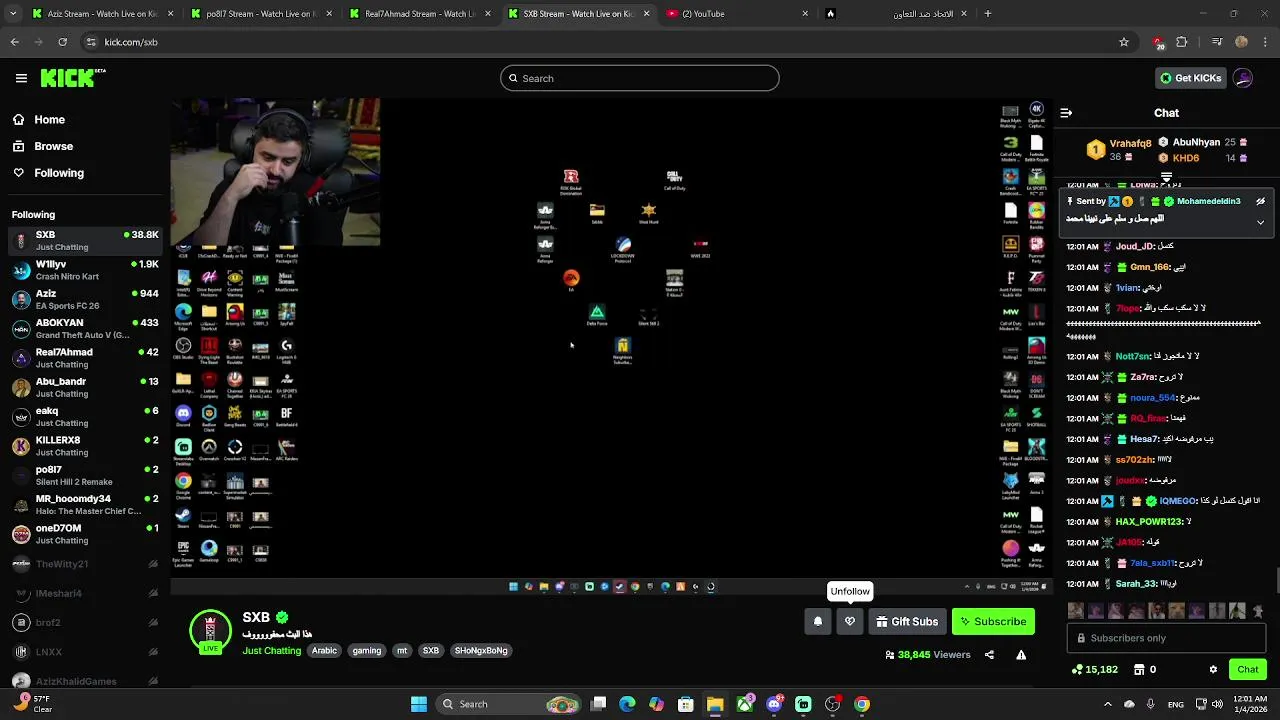
Task: Report the stream with warning icon
Action: pos(1021,655)
